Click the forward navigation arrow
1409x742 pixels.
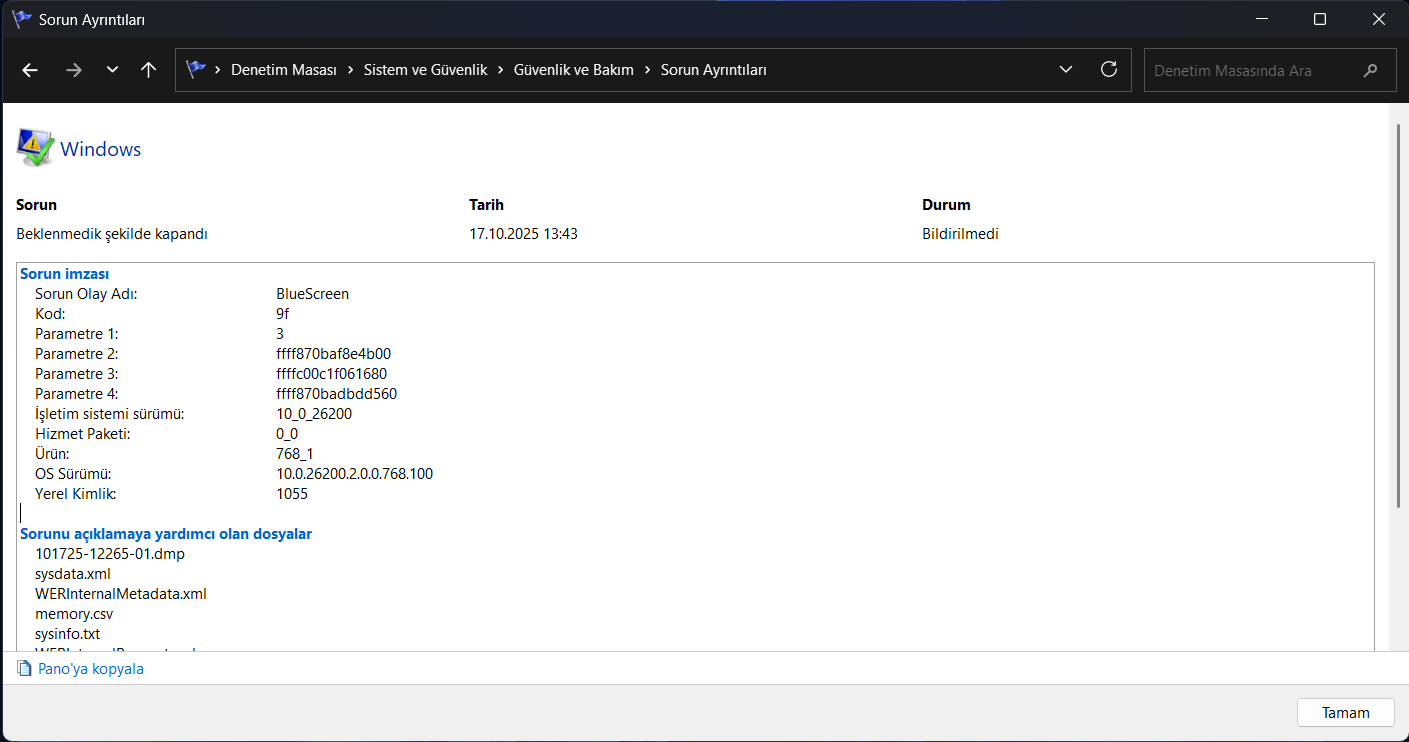pos(73,70)
